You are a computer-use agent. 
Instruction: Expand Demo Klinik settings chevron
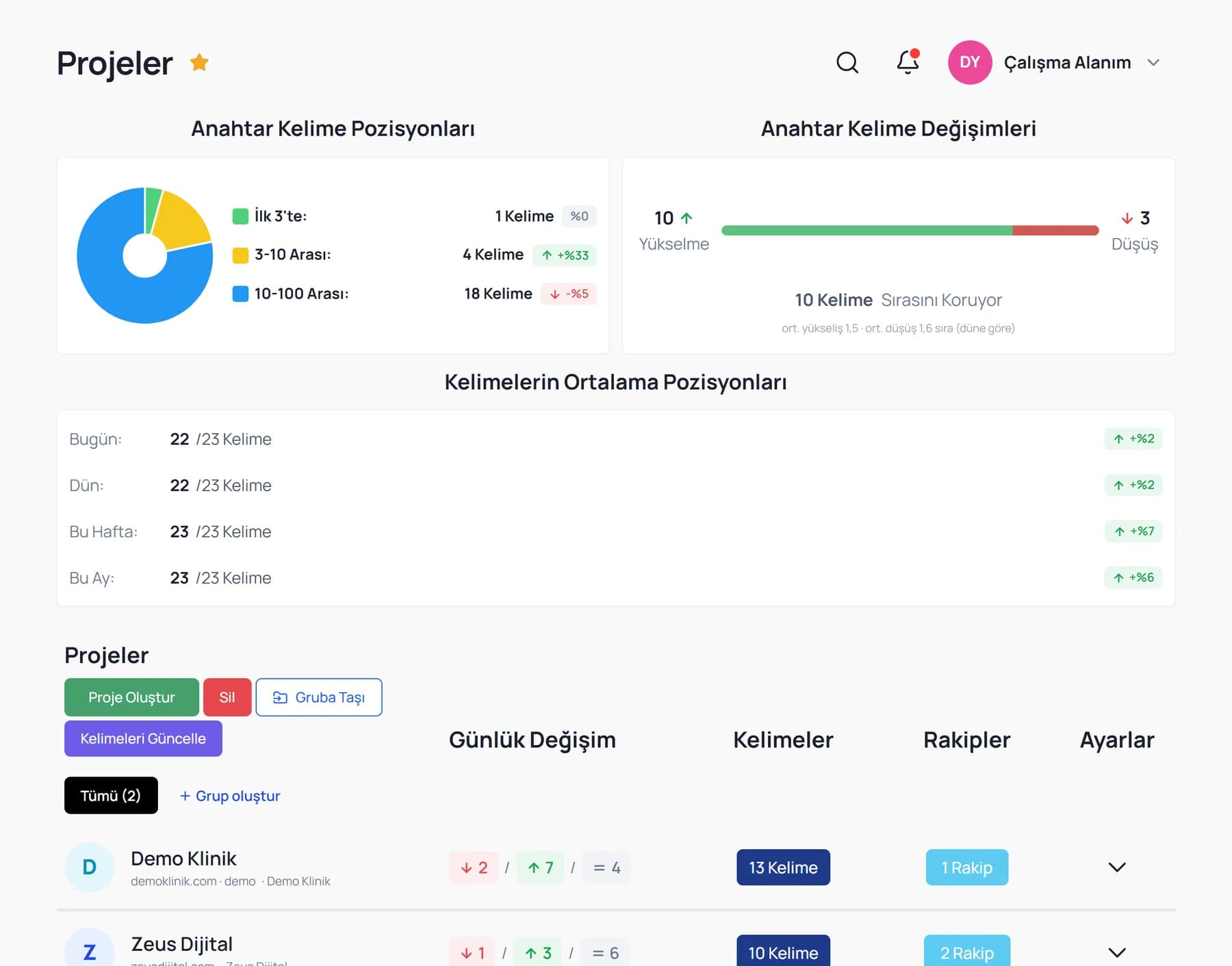coord(1117,867)
